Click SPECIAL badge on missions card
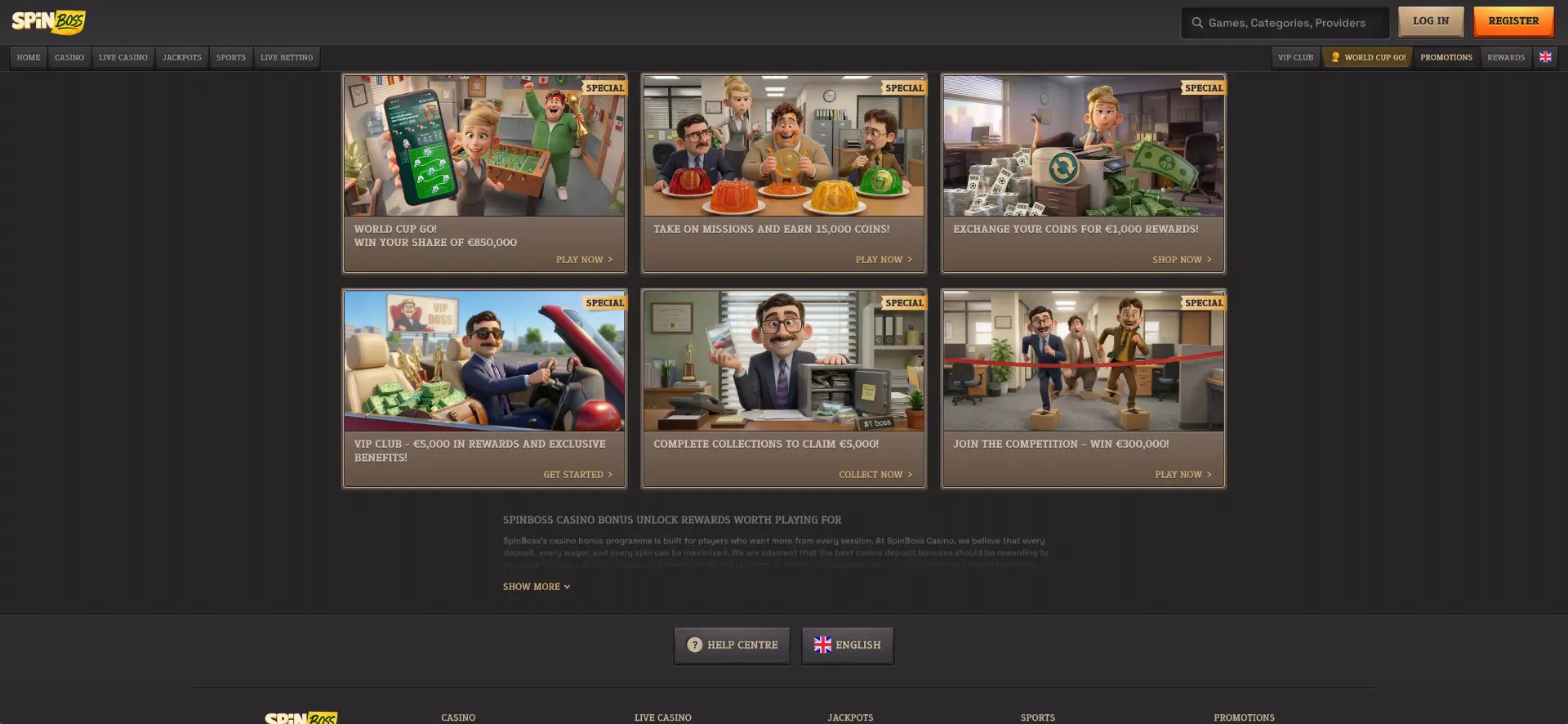 coord(904,87)
